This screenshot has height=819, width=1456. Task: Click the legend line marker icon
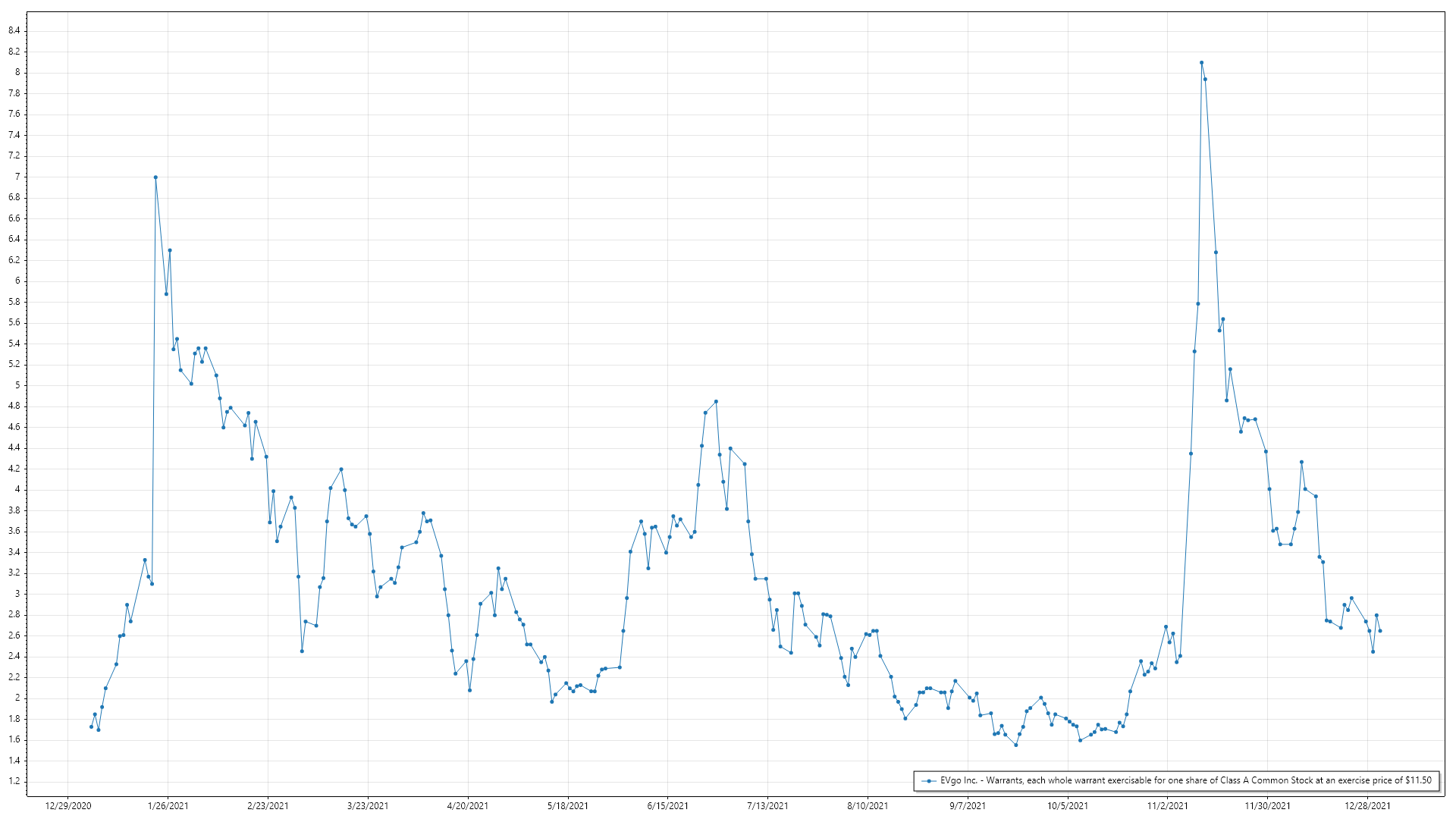point(929,781)
